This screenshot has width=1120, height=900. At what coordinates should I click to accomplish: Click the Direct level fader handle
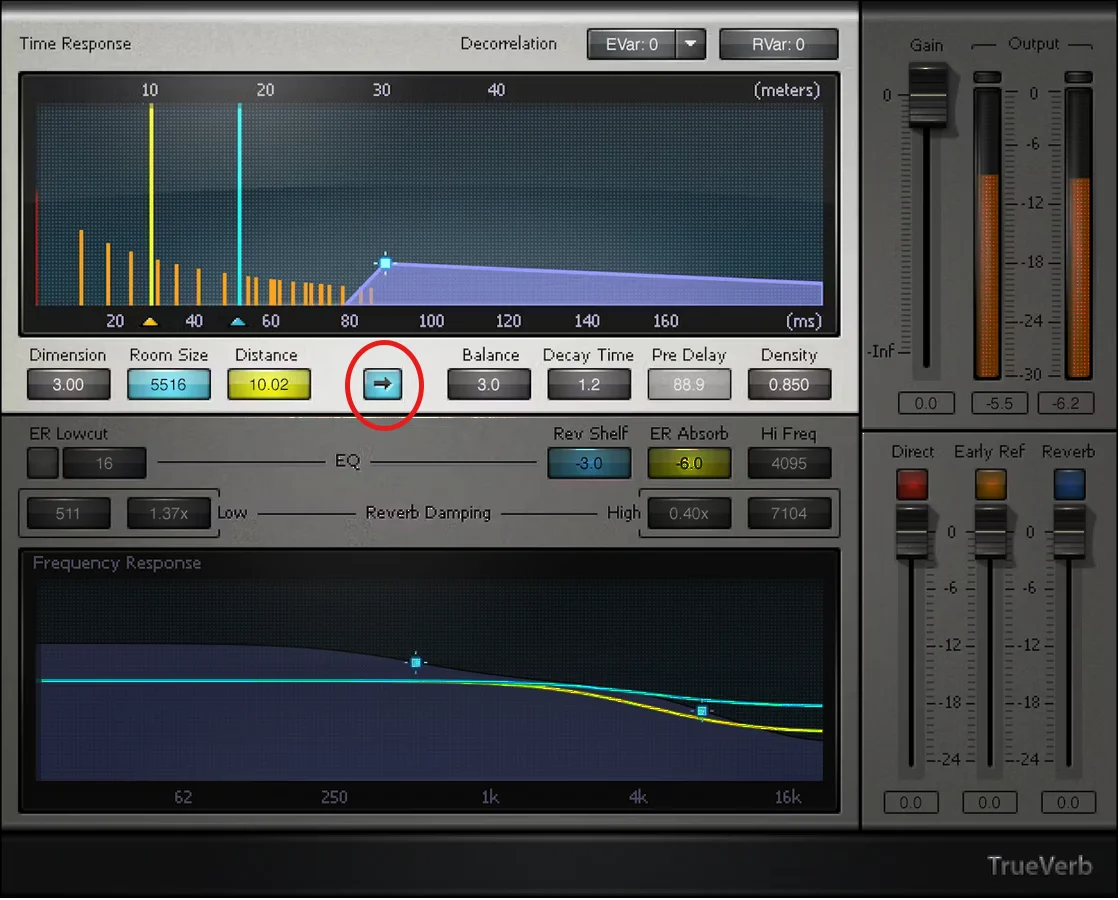912,532
